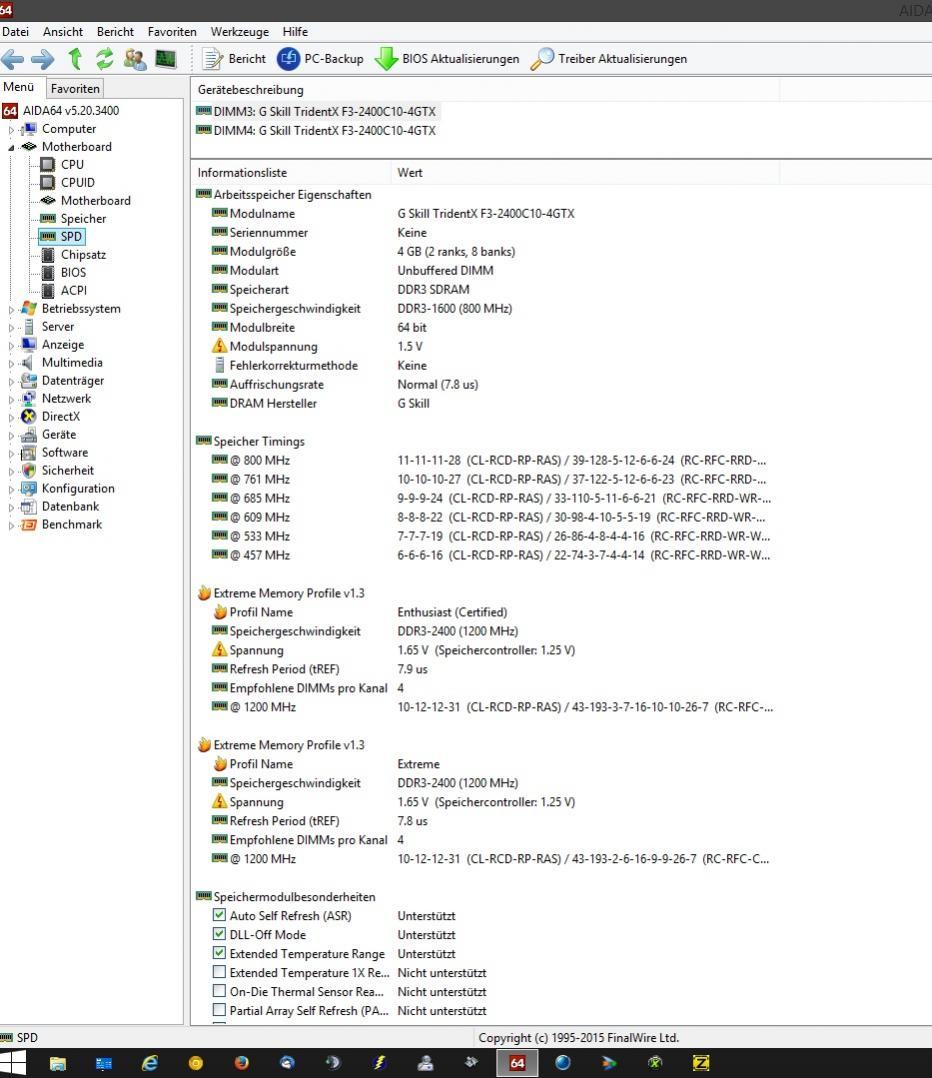Expand the Multimedia tree node

point(11,363)
